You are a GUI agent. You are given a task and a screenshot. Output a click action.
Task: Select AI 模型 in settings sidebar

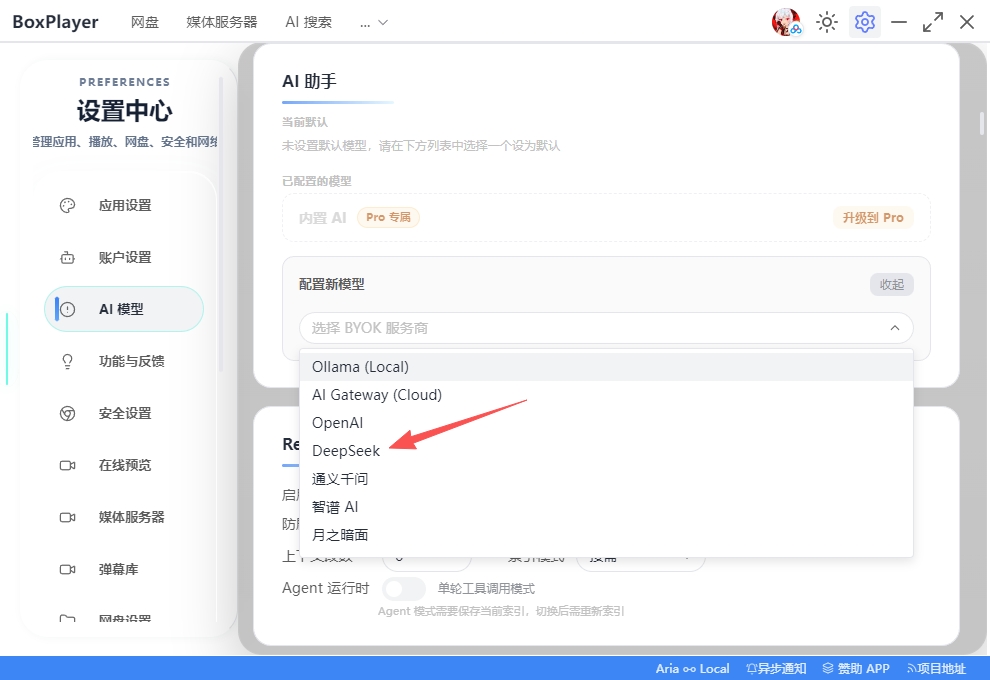[x=124, y=309]
